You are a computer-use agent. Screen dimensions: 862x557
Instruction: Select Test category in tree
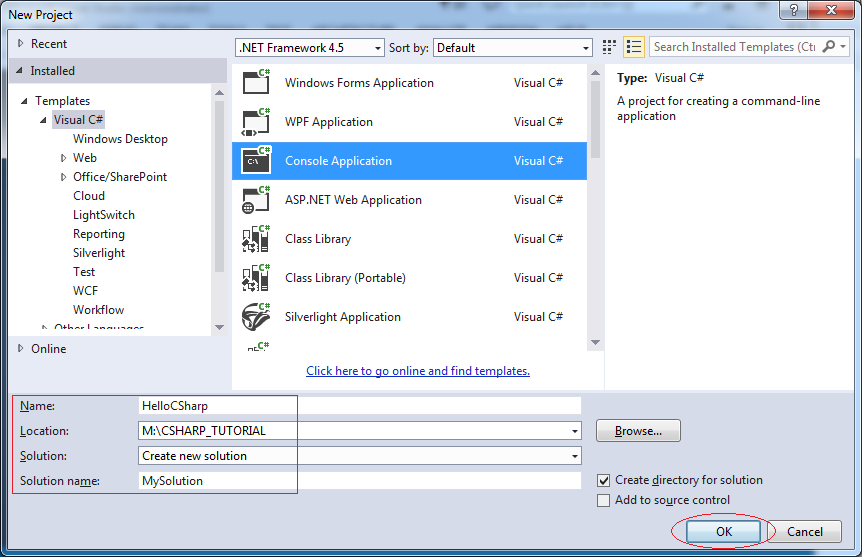(x=84, y=272)
